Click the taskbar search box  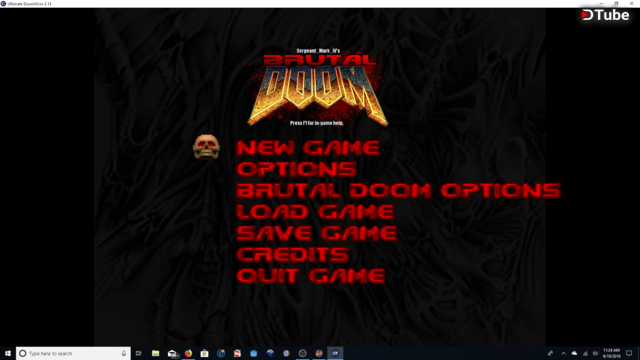coord(73,353)
